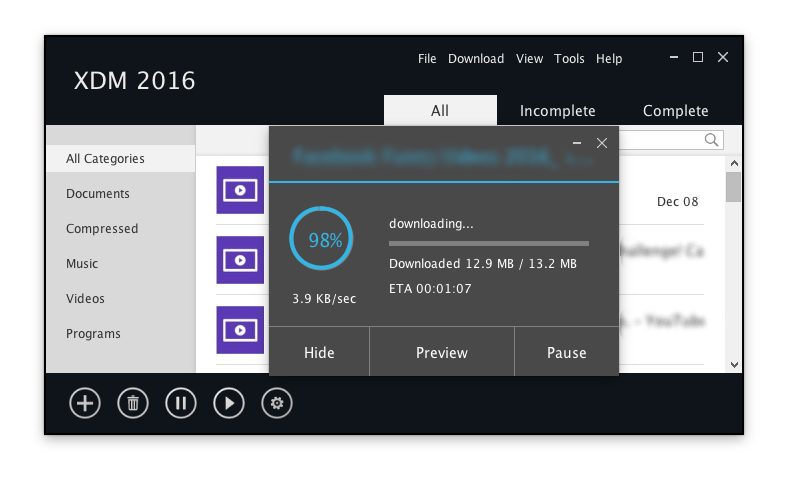Minimize the download progress dialog
The height and width of the screenshot is (477, 796).
click(x=577, y=143)
